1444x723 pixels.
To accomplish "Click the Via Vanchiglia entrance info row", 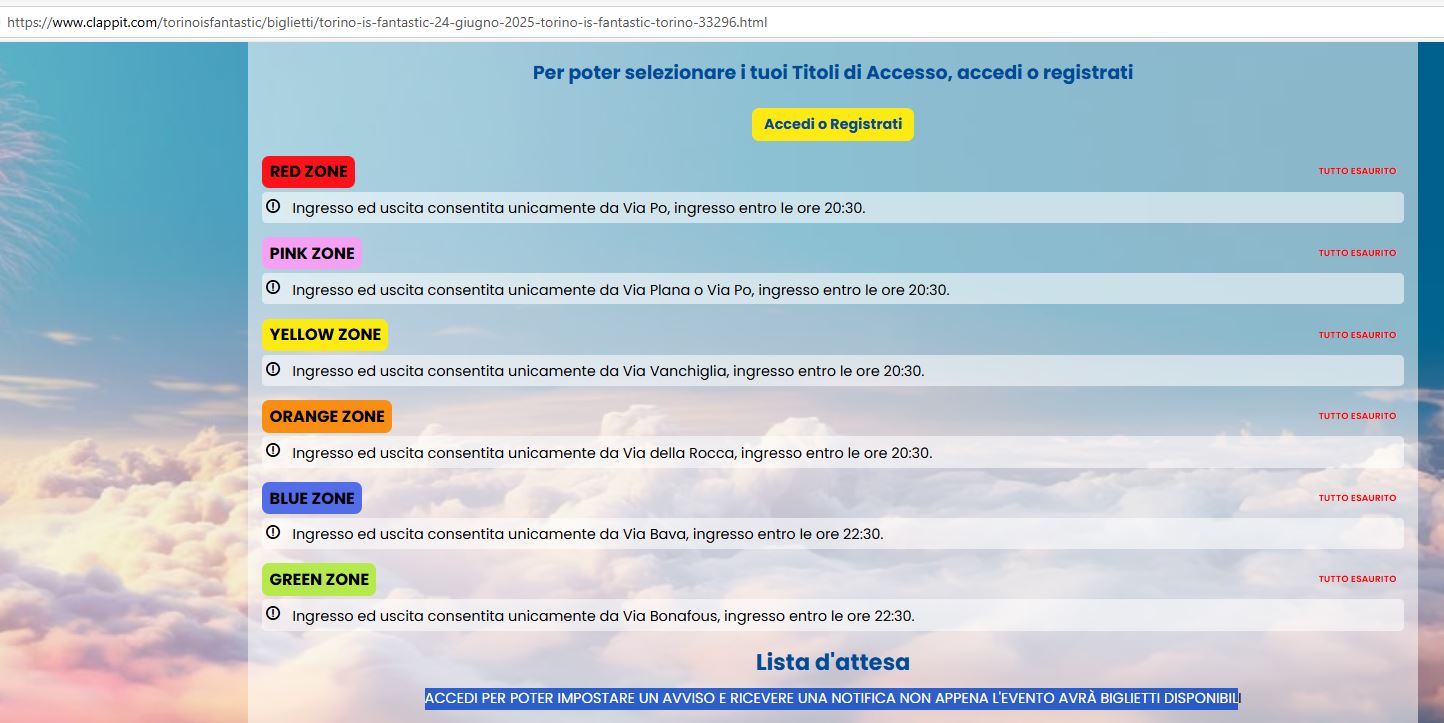I will [832, 371].
